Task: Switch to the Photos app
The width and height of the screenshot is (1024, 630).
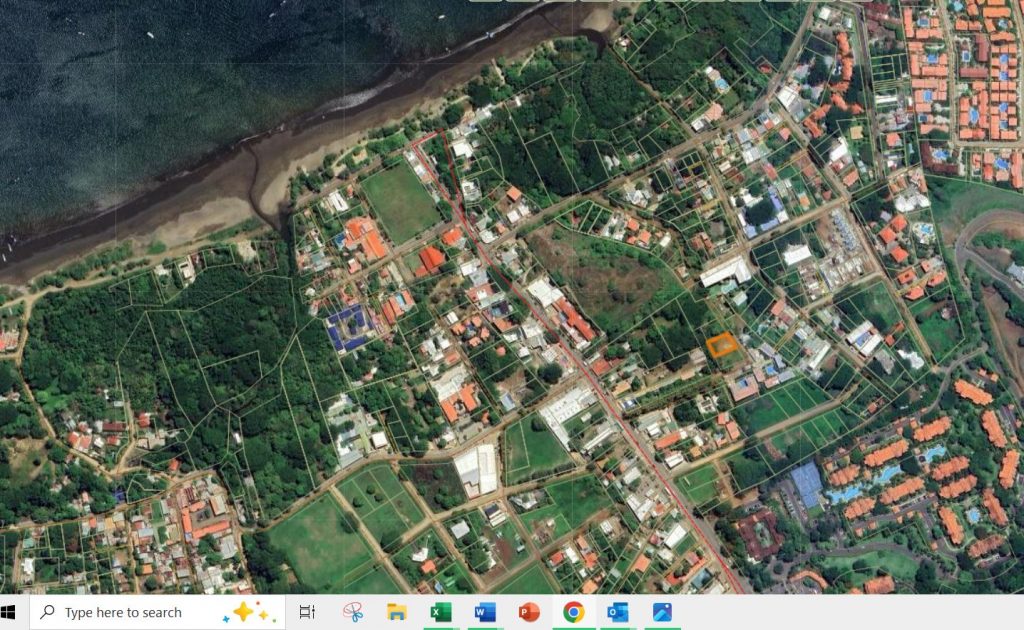Action: [x=662, y=612]
